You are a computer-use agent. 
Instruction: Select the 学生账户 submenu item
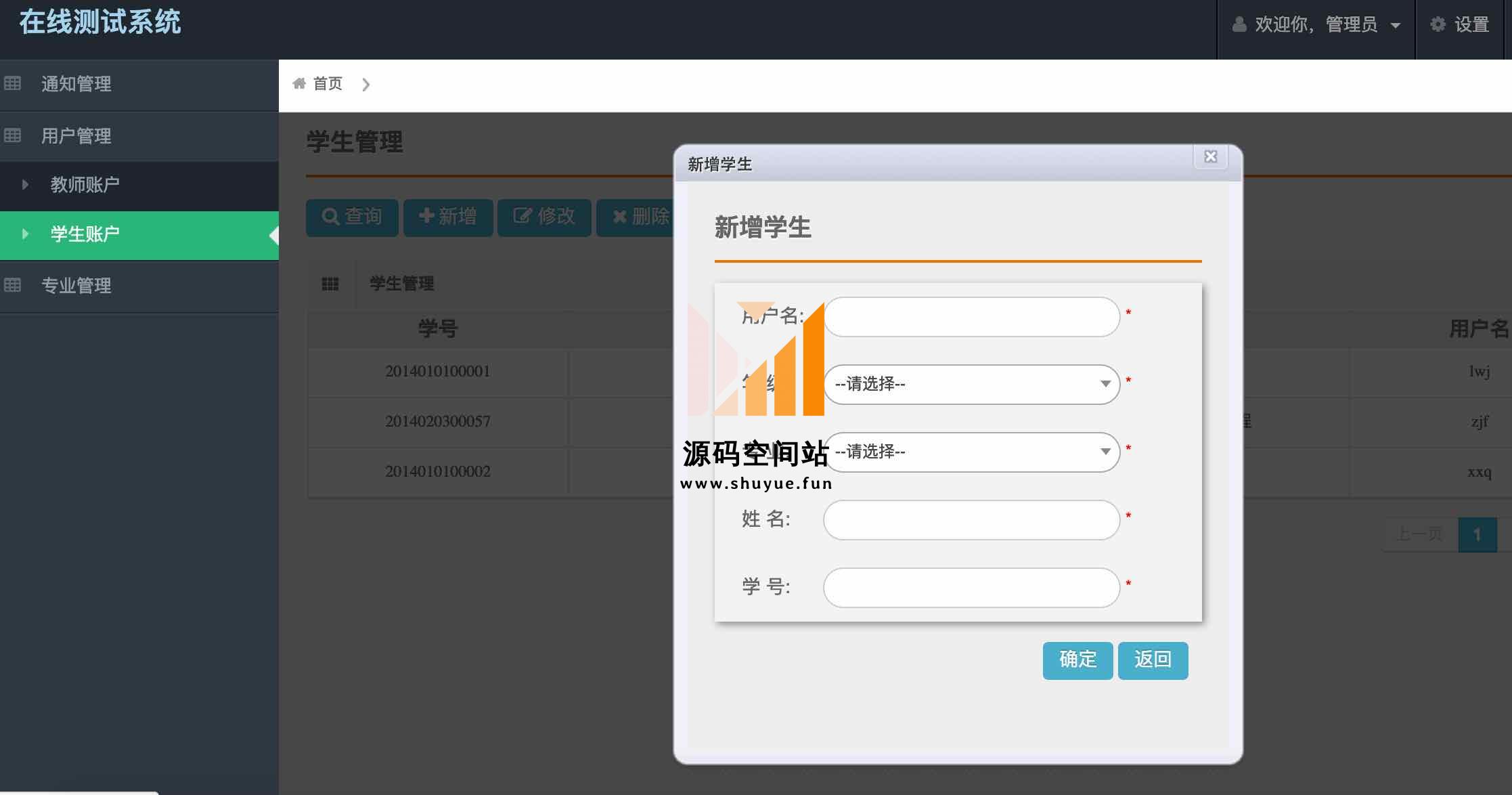[x=139, y=235]
